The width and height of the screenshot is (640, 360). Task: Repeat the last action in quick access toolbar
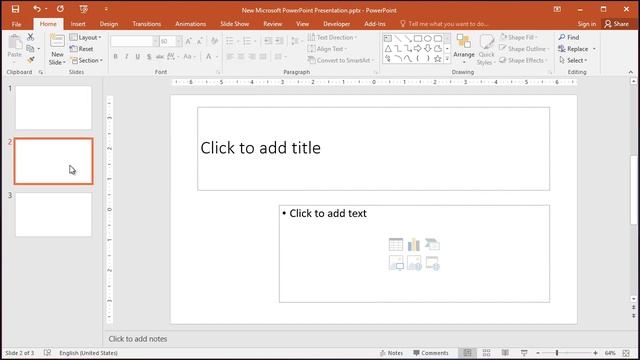pos(60,9)
